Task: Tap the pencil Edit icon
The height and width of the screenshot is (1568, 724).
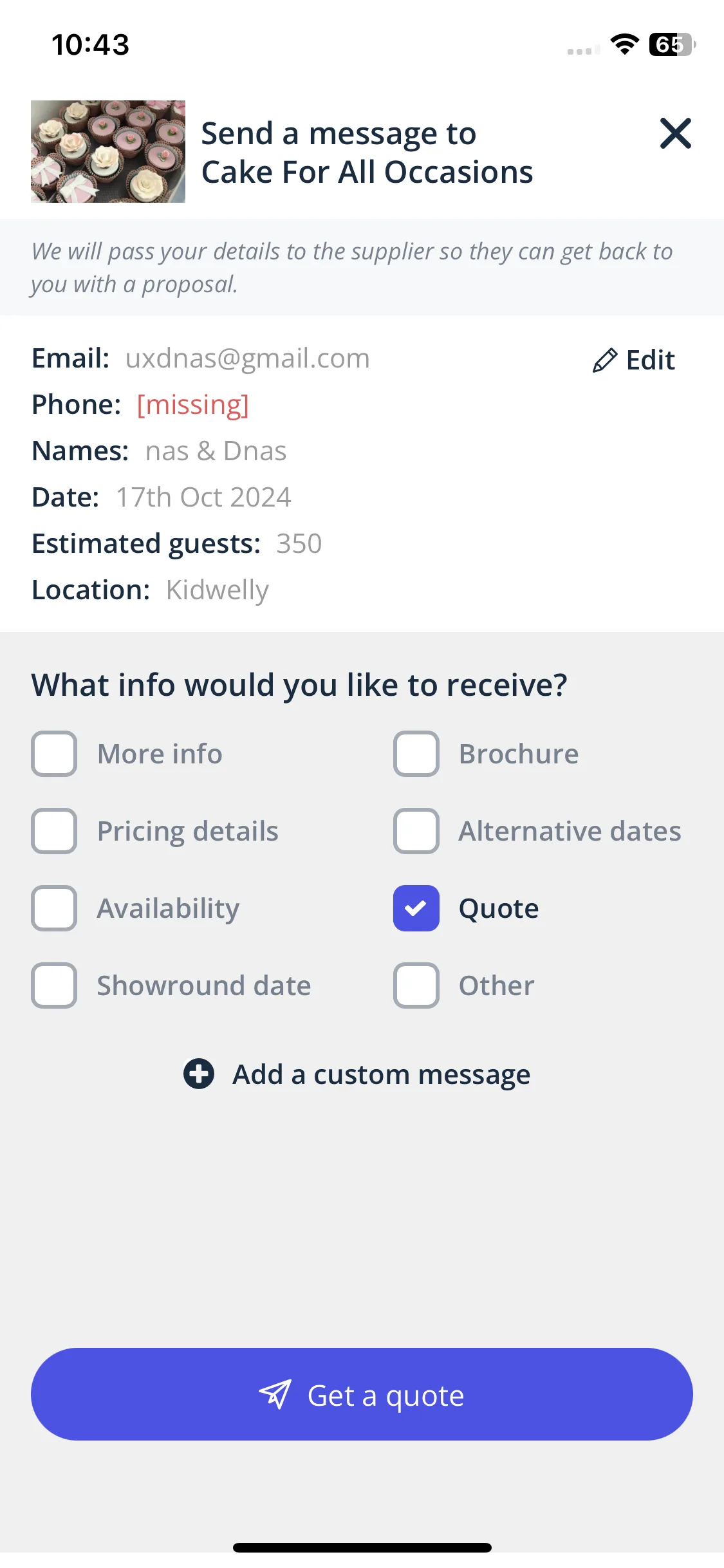Action: pyautogui.click(x=605, y=360)
